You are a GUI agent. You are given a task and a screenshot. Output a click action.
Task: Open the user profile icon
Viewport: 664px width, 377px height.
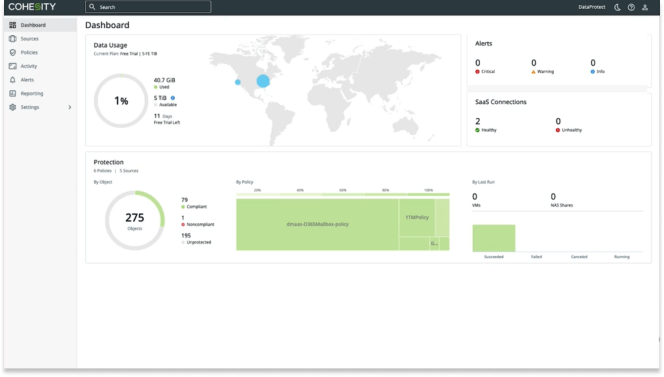point(645,7)
